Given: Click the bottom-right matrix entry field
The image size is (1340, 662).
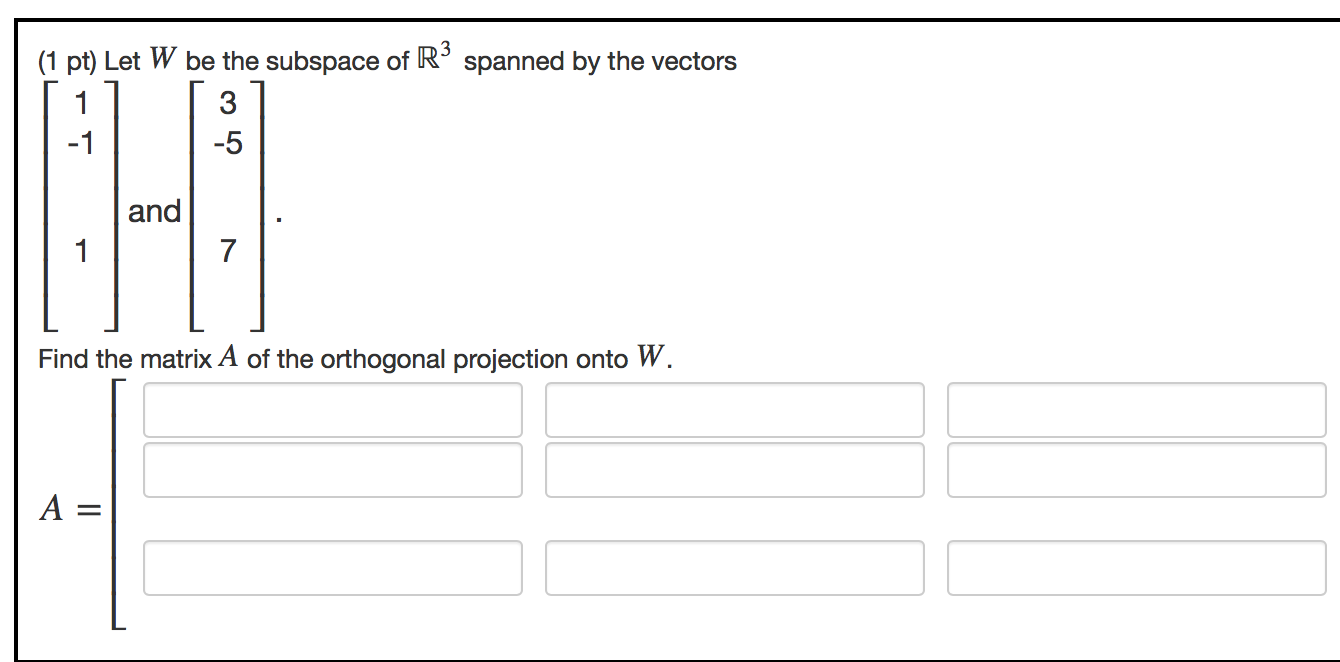Looking at the screenshot, I should pyautogui.click(x=1136, y=567).
